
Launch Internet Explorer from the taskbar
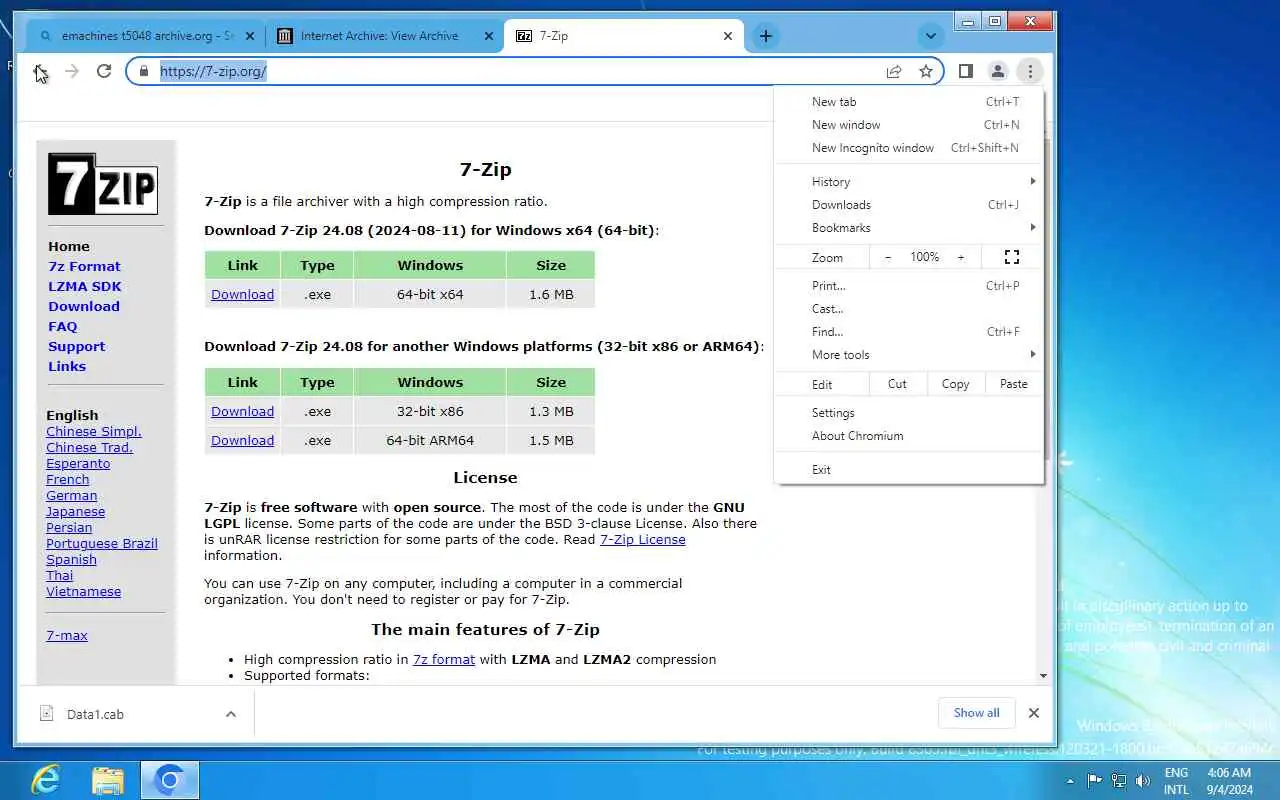pos(45,780)
